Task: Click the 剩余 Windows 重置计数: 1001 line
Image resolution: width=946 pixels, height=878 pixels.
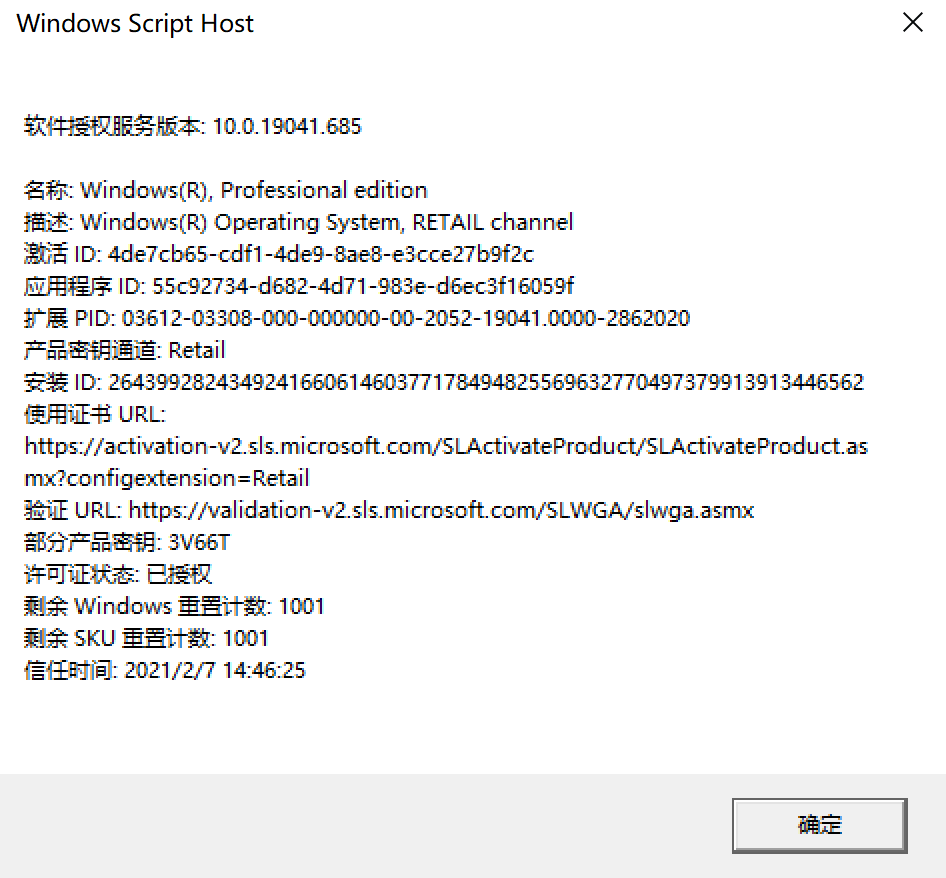Action: pyautogui.click(x=174, y=606)
